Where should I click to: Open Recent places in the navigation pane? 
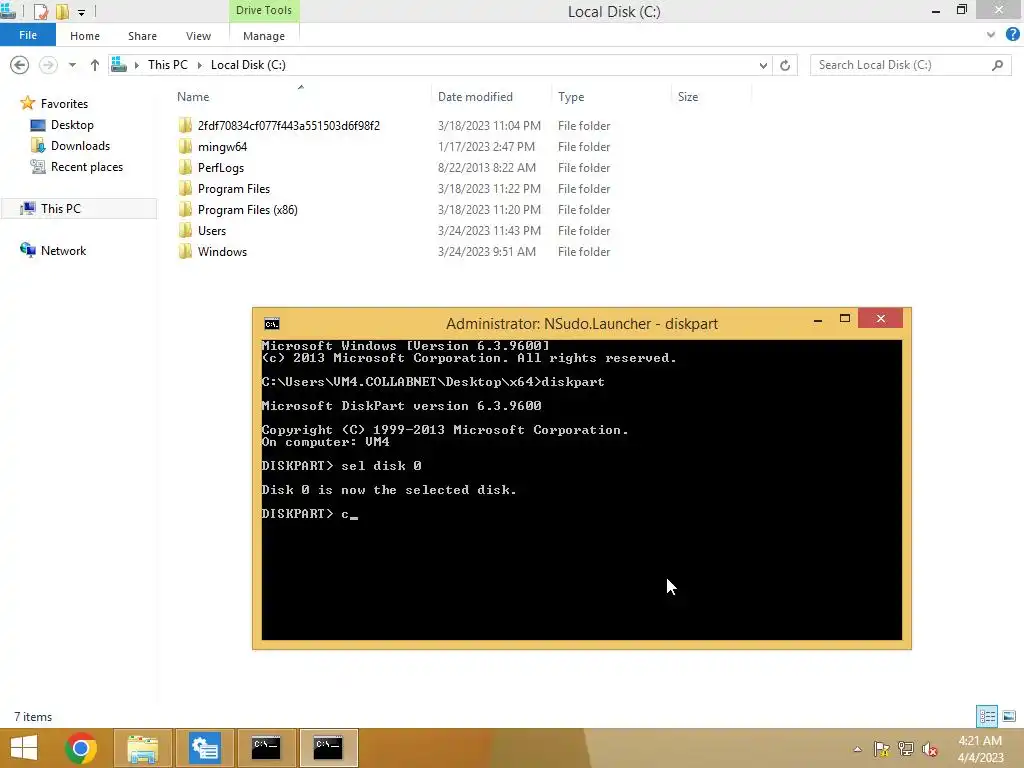point(86,167)
